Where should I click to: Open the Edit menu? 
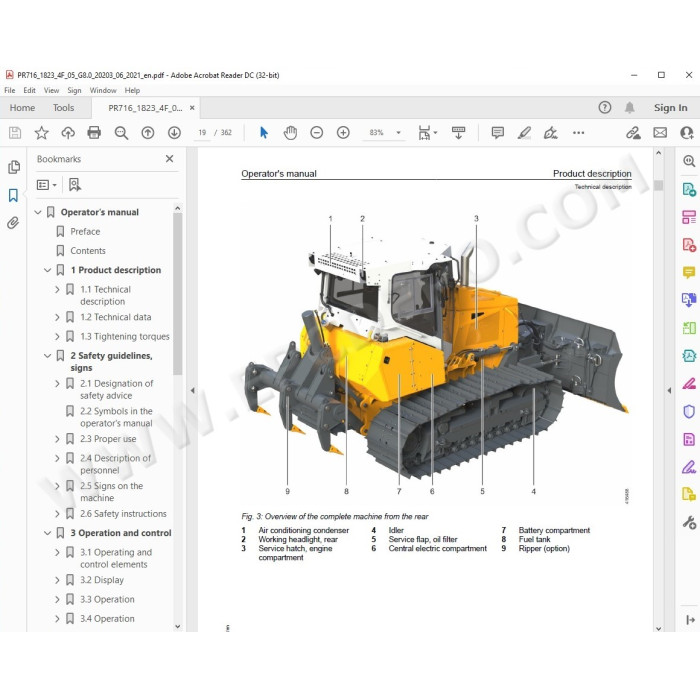29,90
